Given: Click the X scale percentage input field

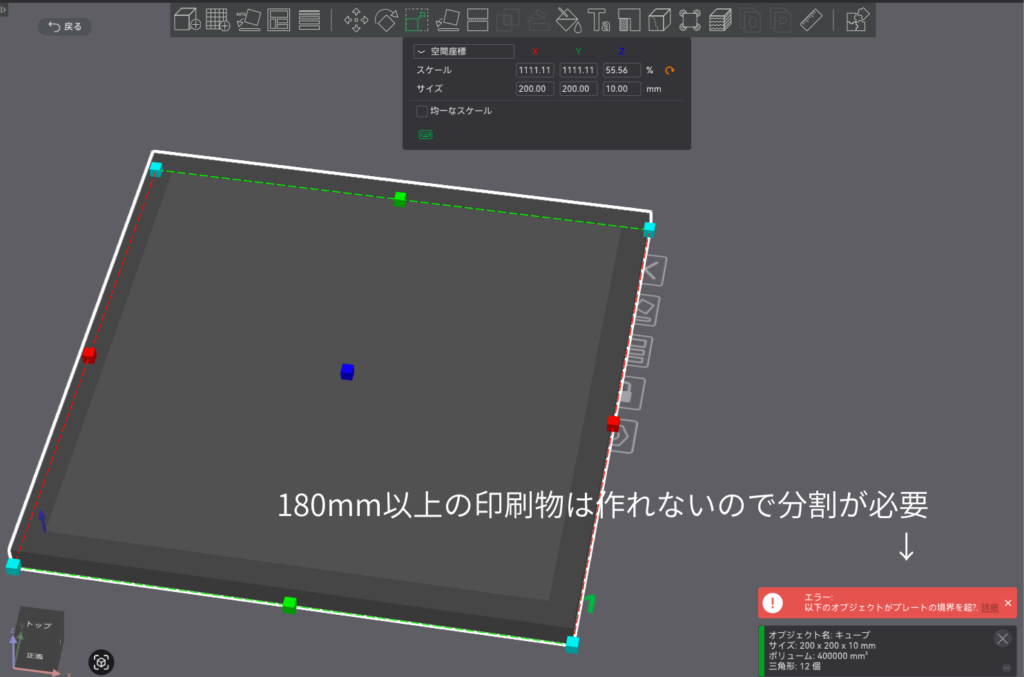Looking at the screenshot, I should [534, 70].
